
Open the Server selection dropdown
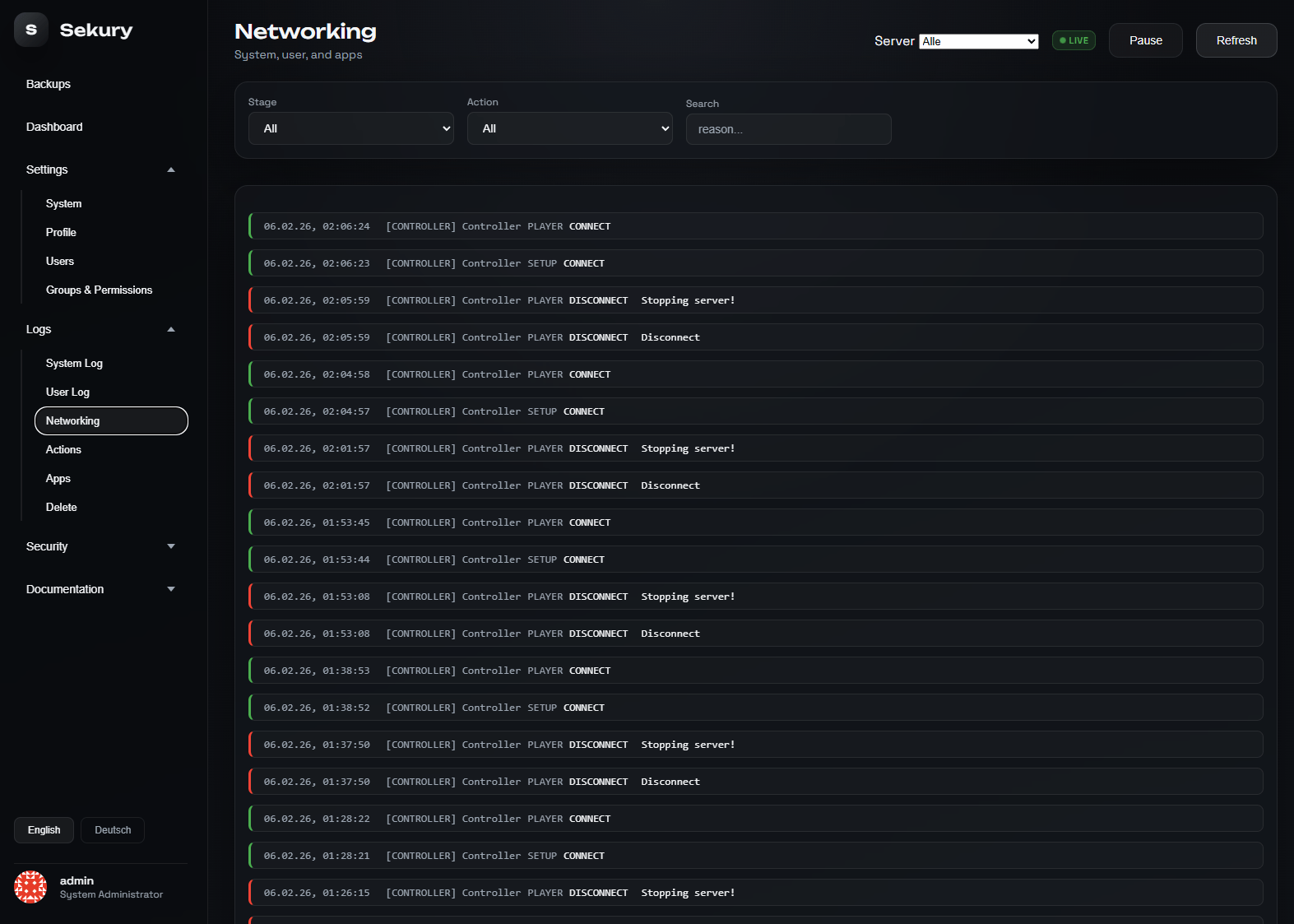978,41
